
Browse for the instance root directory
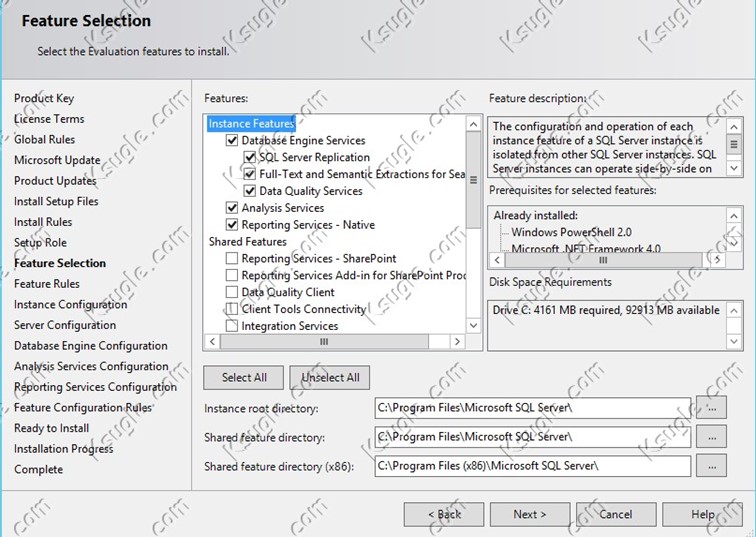point(710,408)
